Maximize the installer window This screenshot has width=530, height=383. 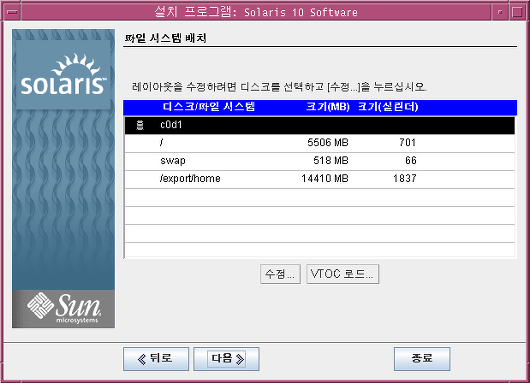[517, 12]
